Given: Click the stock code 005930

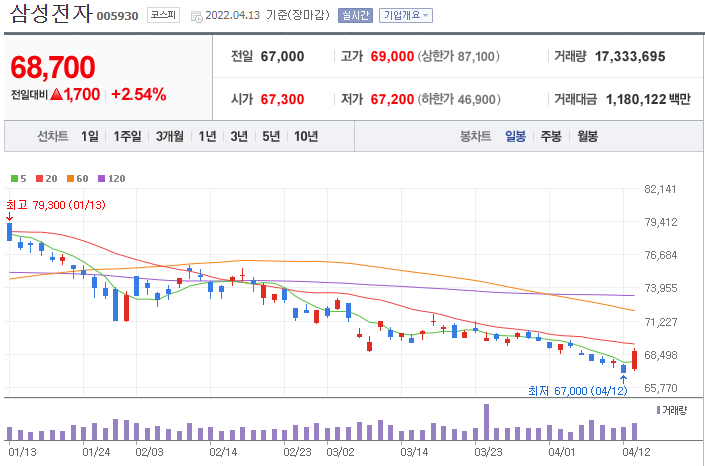Looking at the screenshot, I should tap(117, 16).
